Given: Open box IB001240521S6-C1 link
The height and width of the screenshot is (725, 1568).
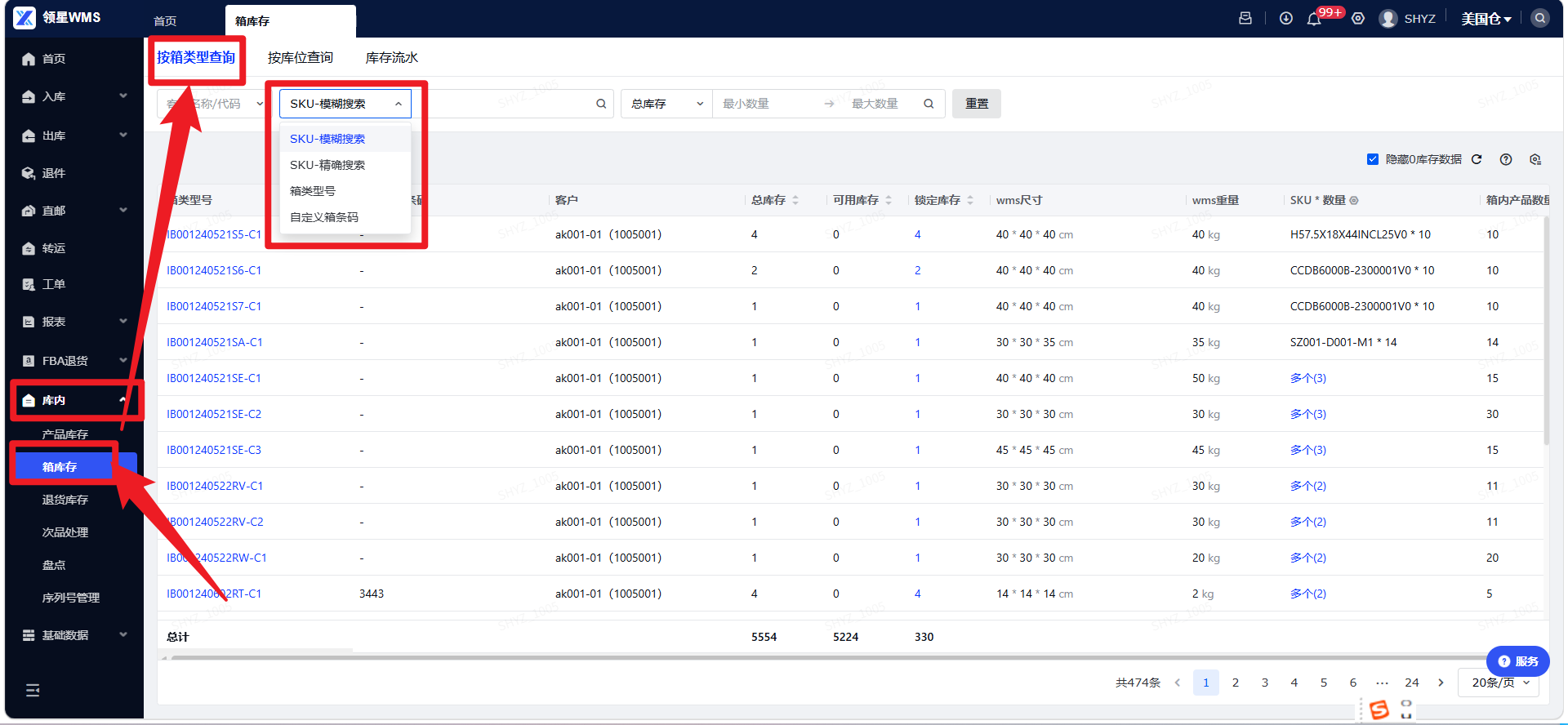Looking at the screenshot, I should tap(214, 270).
